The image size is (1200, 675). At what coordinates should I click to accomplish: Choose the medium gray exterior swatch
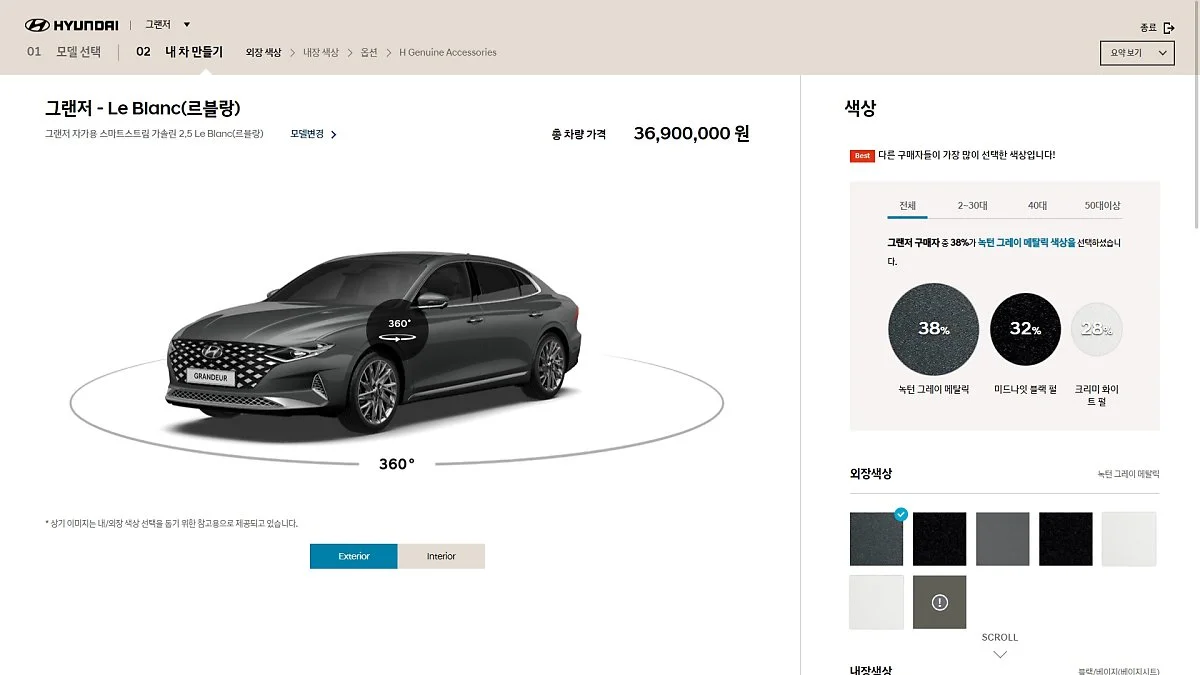[x=1002, y=539]
